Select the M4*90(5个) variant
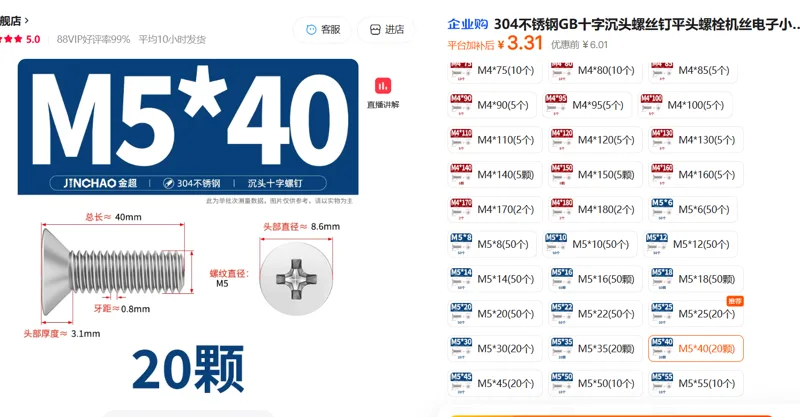 click(492, 105)
